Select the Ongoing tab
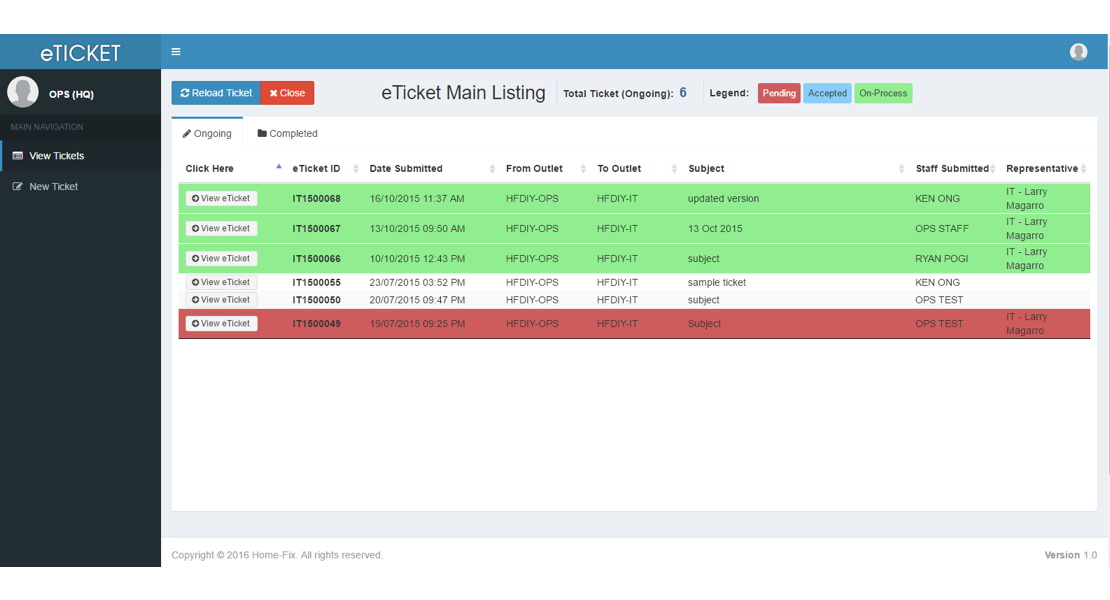This screenshot has width=1110, height=600. 207,132
